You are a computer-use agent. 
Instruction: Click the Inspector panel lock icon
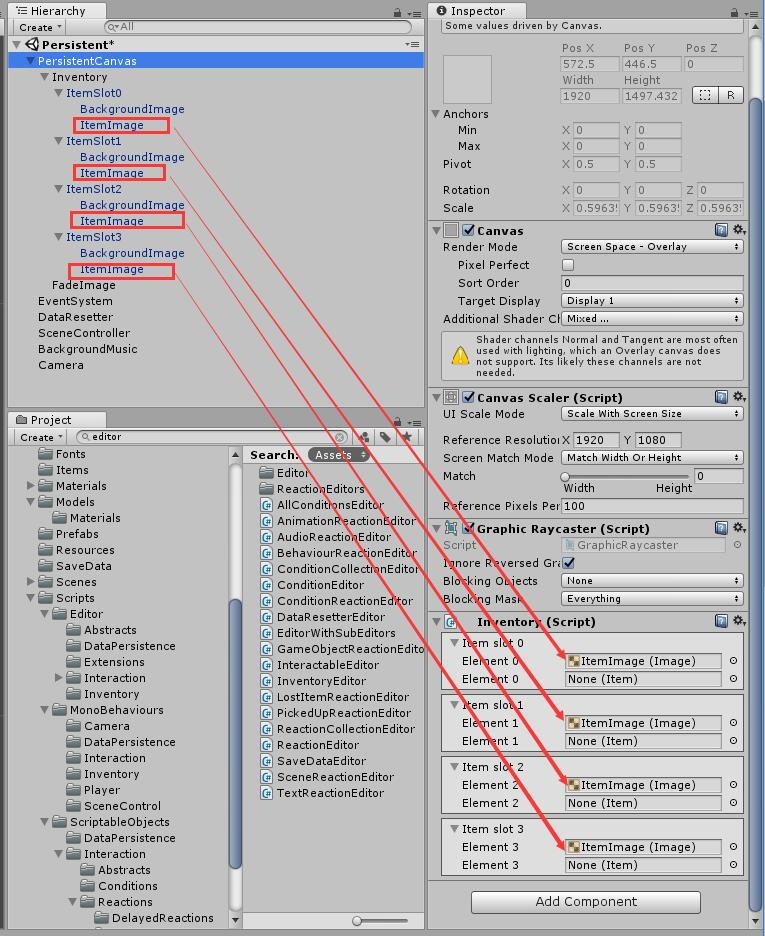(735, 12)
